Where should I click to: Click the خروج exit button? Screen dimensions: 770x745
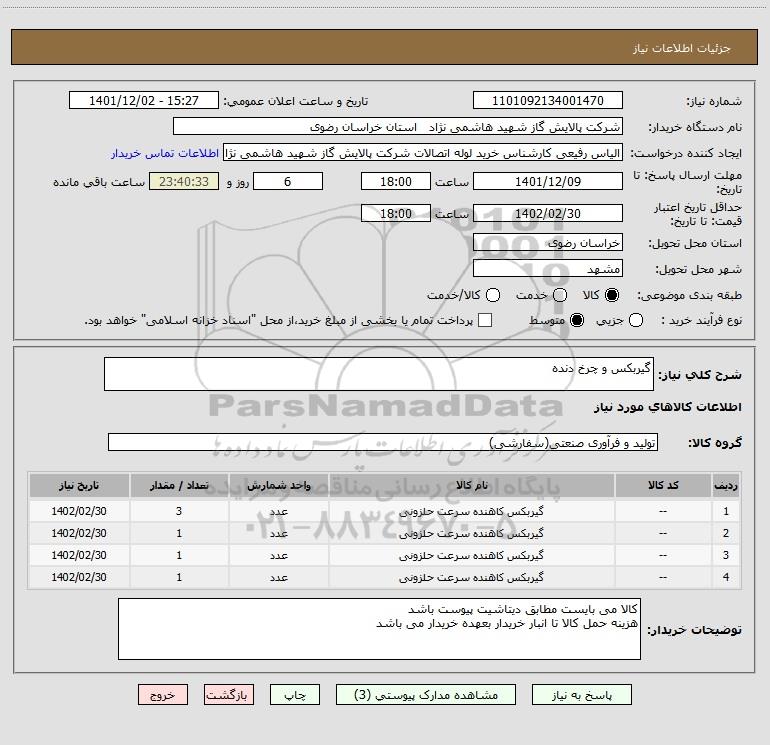(163, 695)
